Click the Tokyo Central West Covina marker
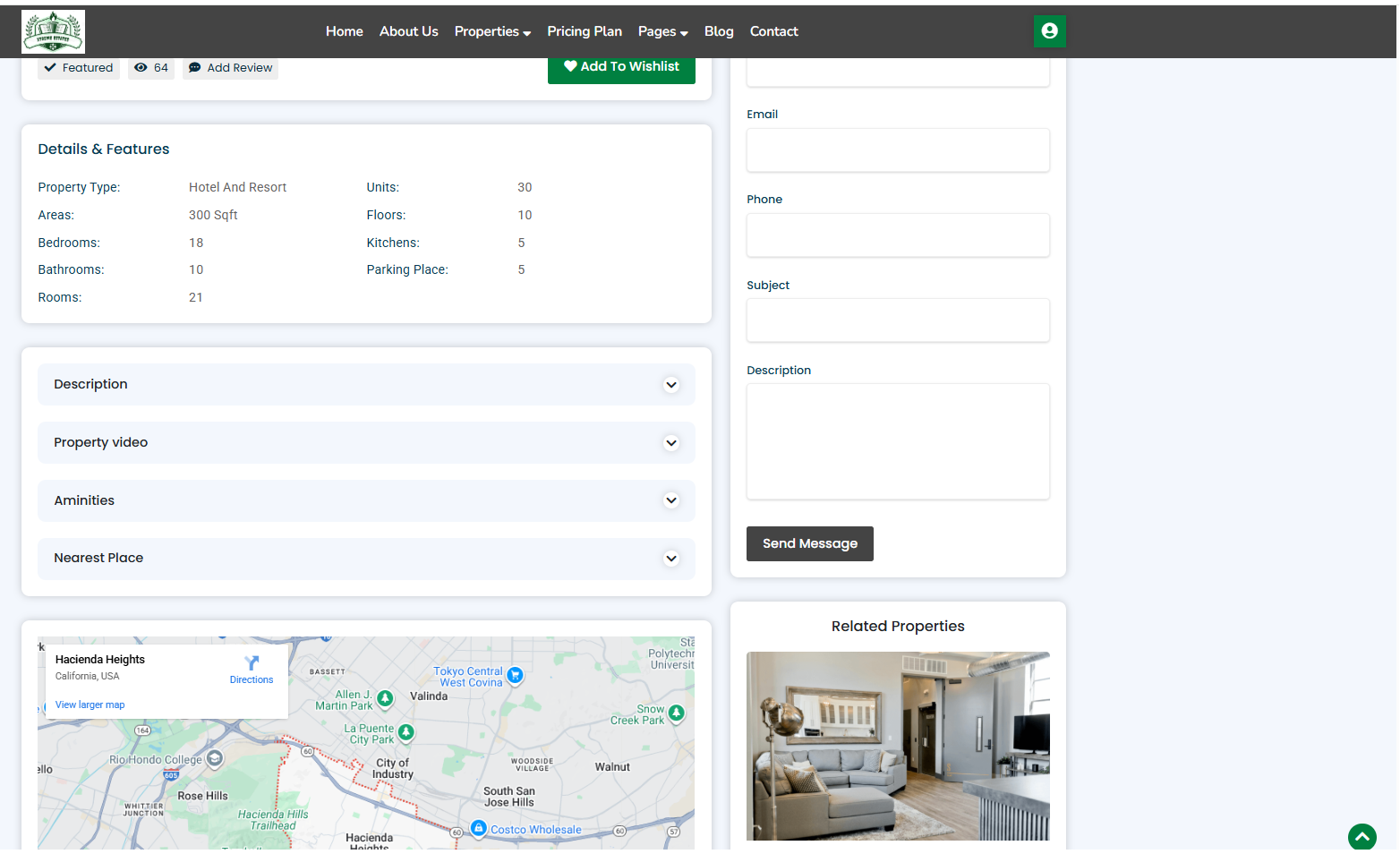Viewport: 1400px width, 854px height. click(x=515, y=676)
